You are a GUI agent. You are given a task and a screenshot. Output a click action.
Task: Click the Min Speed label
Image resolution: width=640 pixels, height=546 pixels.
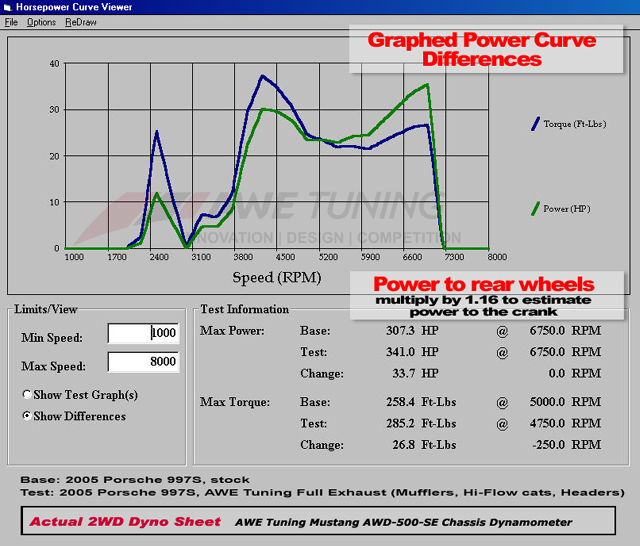pyautogui.click(x=52, y=338)
